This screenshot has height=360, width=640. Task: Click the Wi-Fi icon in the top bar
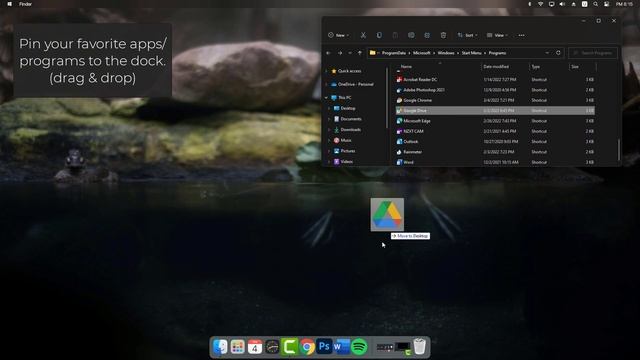point(540,4)
